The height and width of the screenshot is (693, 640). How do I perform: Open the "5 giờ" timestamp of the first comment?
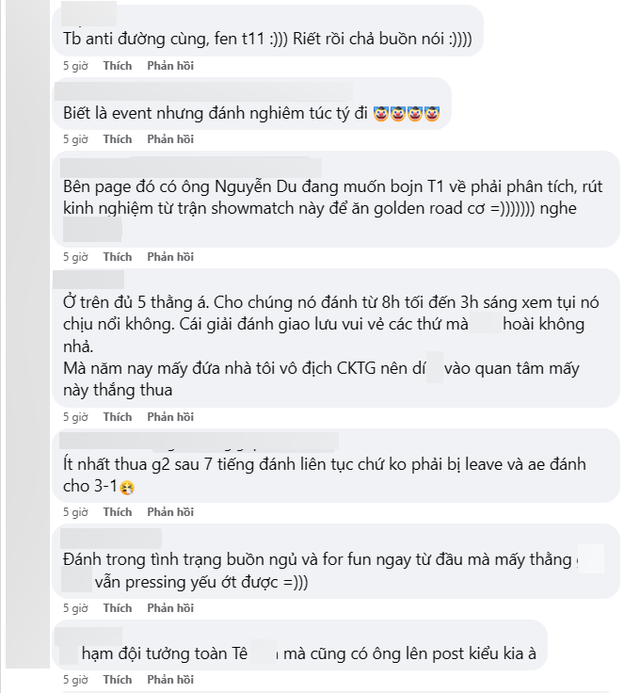pos(76,65)
